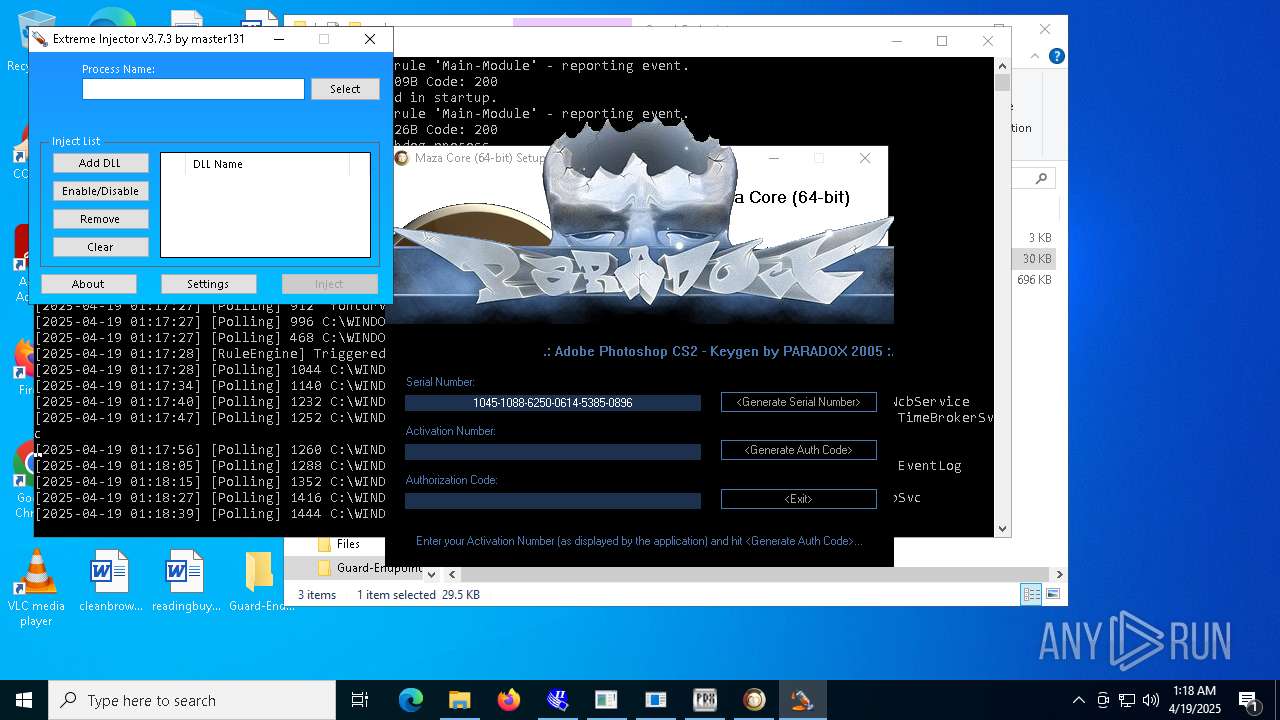
Task: Open Firefox from the taskbar
Action: point(508,700)
